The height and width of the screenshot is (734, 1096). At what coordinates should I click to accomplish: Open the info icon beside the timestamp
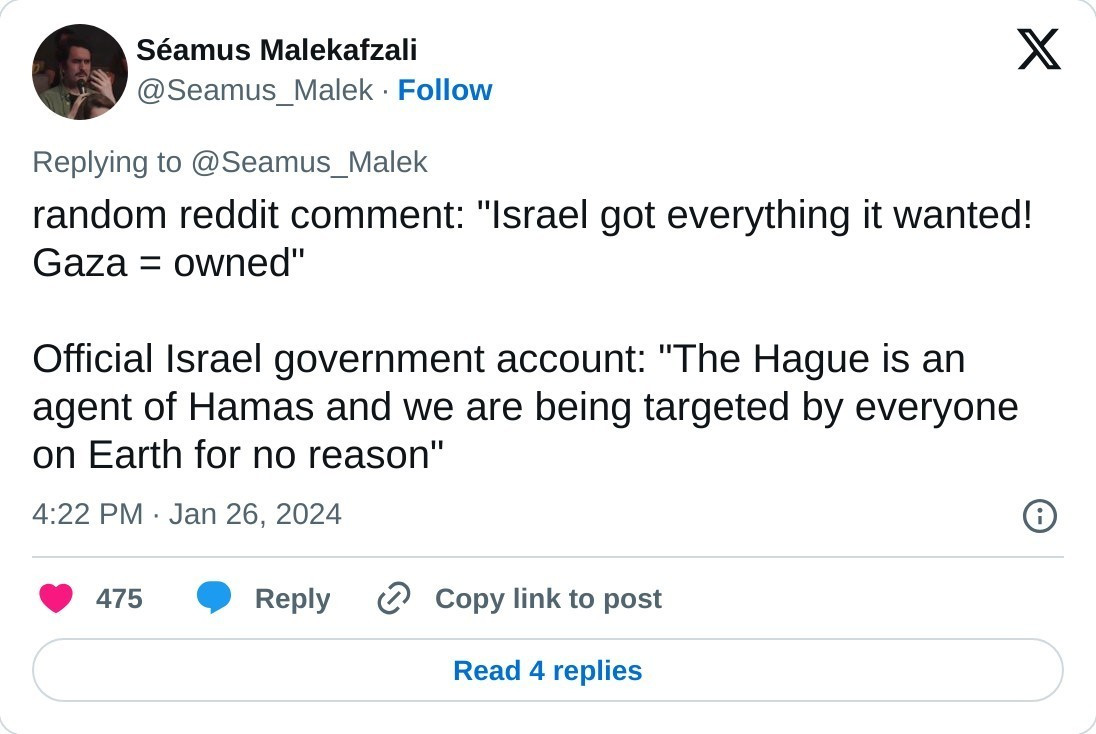click(1040, 516)
